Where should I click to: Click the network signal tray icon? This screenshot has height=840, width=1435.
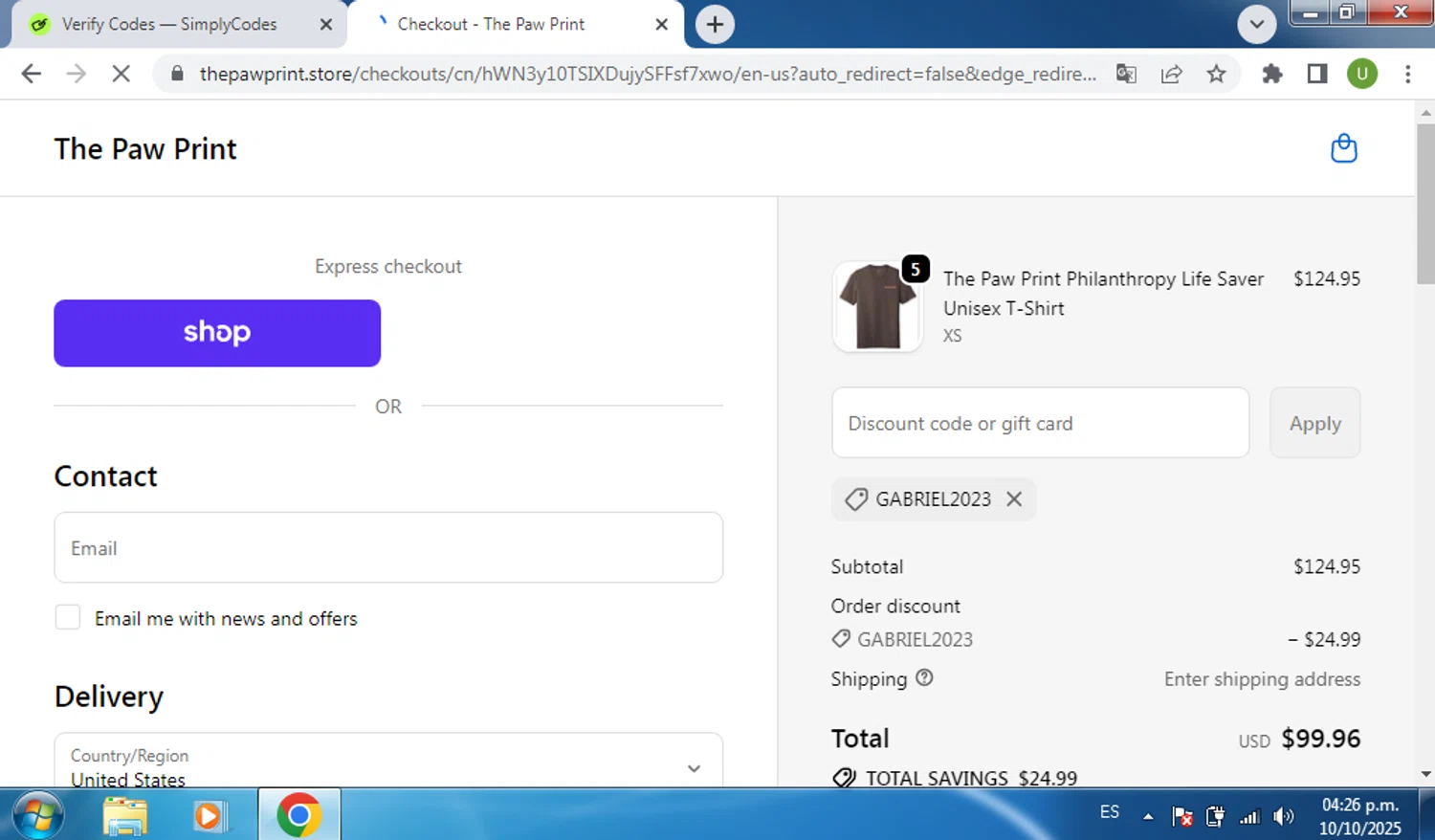point(1249,816)
